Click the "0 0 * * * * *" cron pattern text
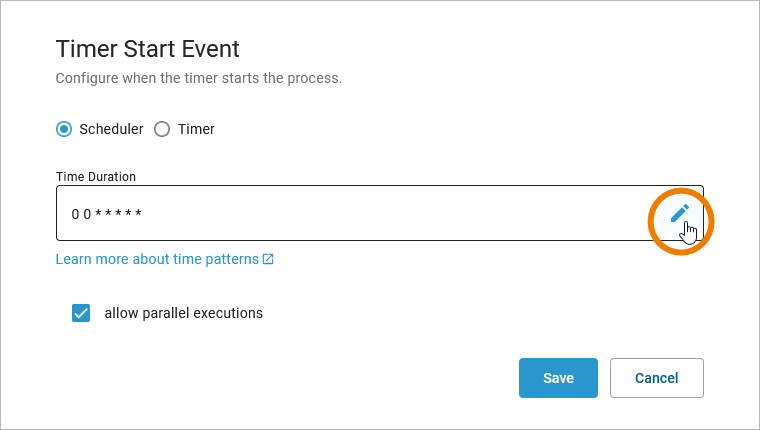 (107, 214)
